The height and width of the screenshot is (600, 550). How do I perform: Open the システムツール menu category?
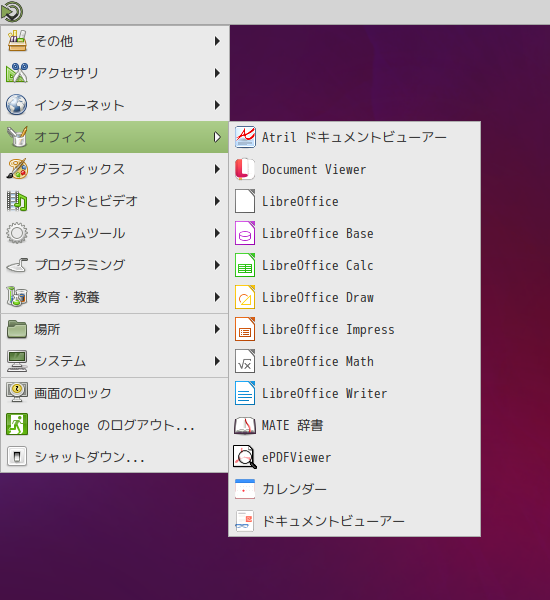[x=114, y=233]
